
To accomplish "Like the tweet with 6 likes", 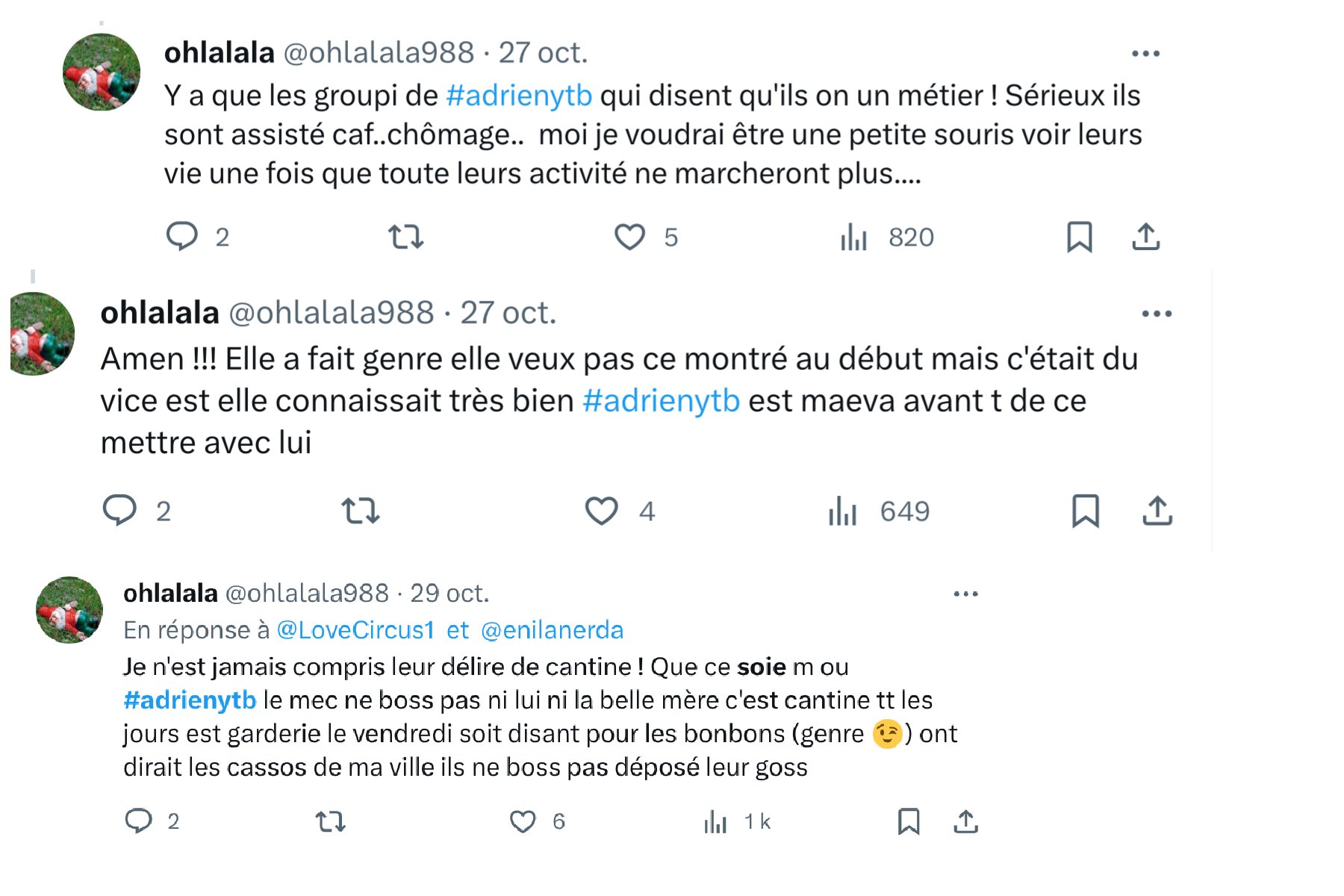I will 523,822.
